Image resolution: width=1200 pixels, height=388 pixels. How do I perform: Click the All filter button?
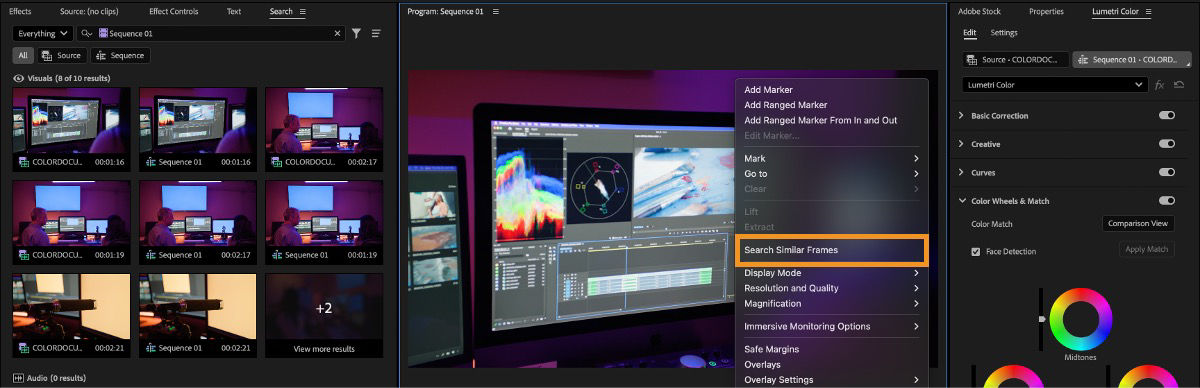23,56
